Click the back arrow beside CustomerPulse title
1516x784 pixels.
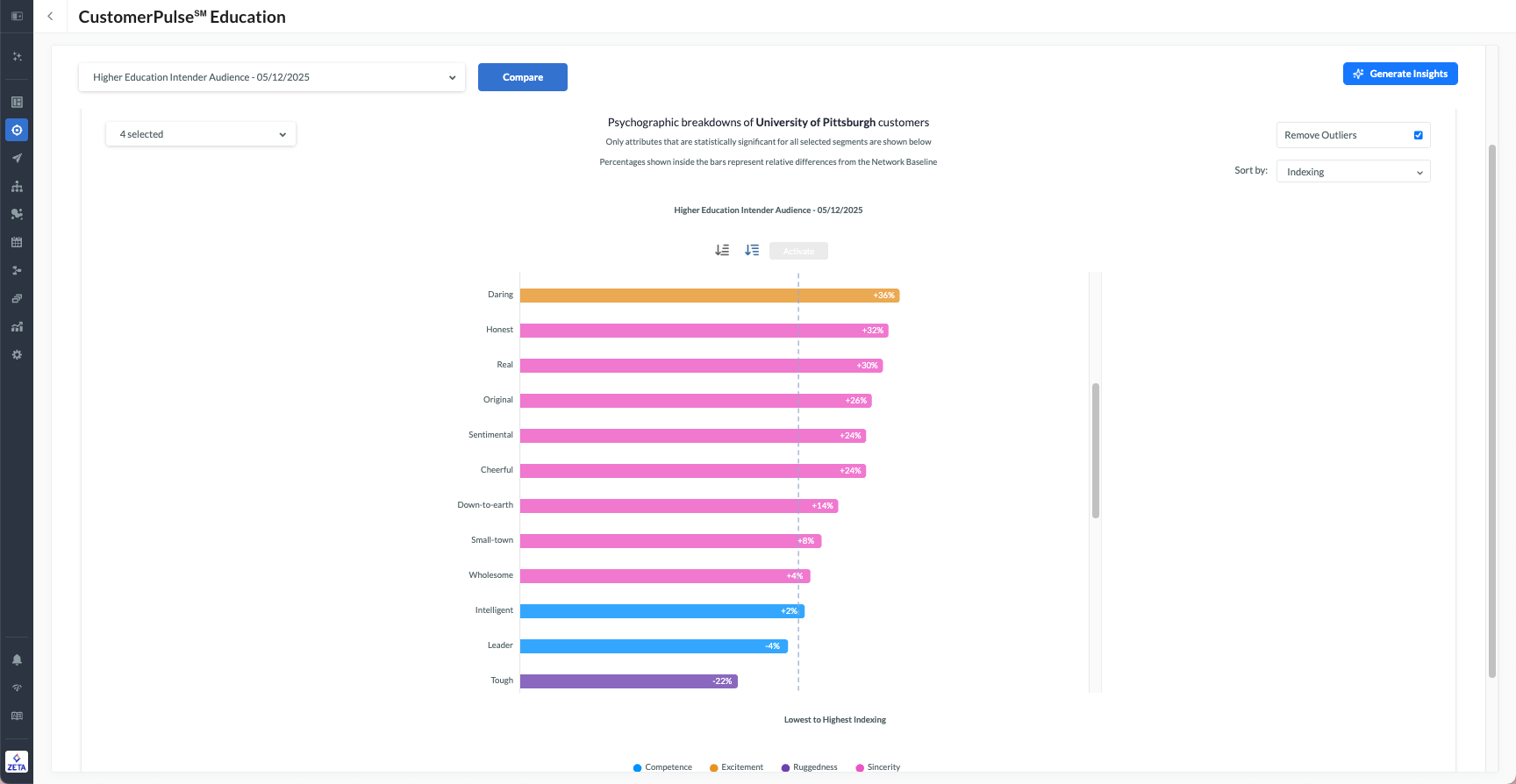[x=50, y=17]
